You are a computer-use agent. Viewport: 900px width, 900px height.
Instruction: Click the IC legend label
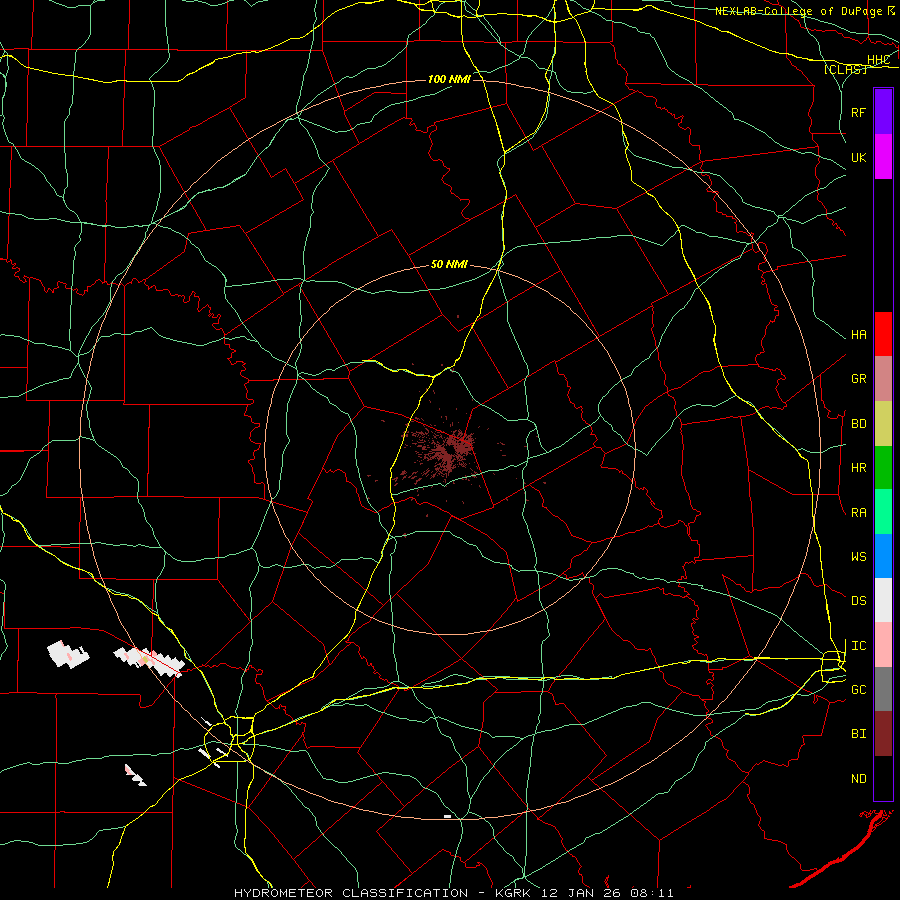858,646
